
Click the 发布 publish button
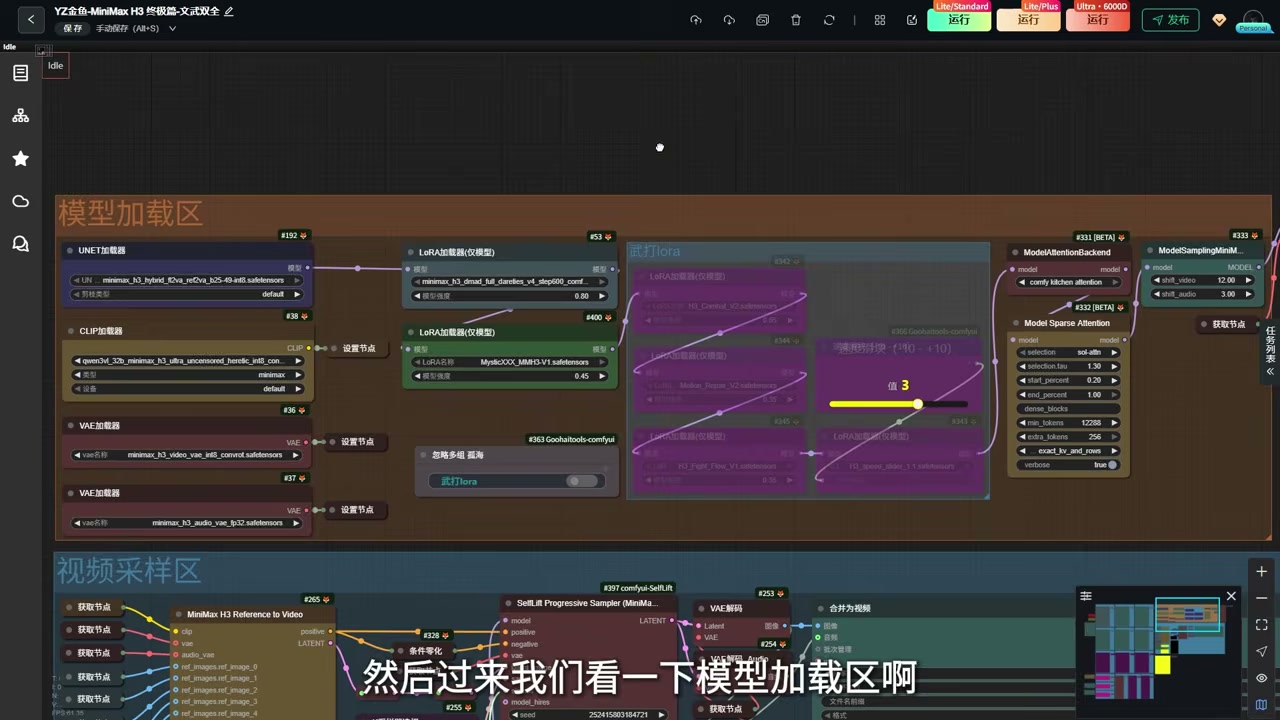[x=1170, y=20]
